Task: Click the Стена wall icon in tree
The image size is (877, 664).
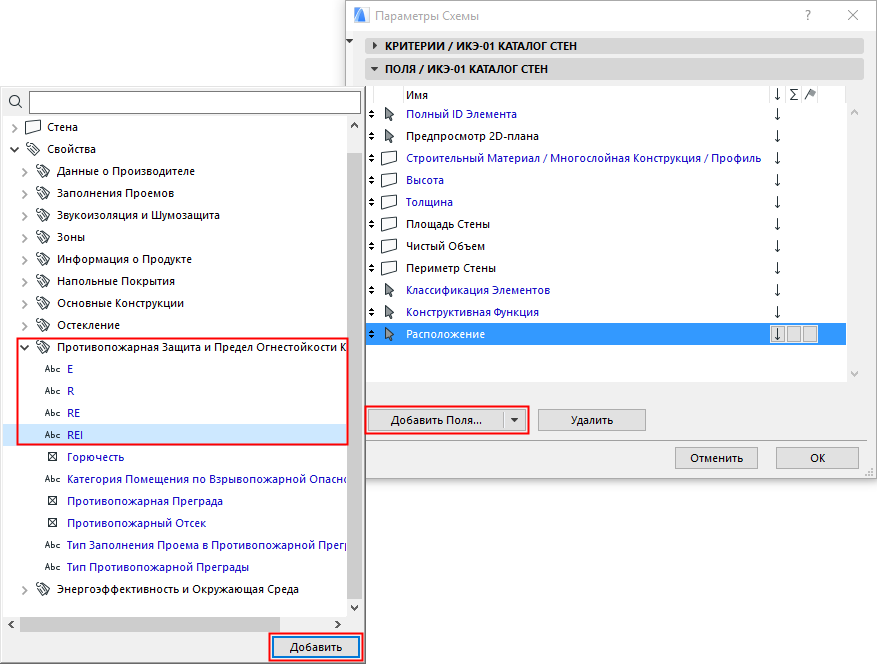Action: [33, 127]
